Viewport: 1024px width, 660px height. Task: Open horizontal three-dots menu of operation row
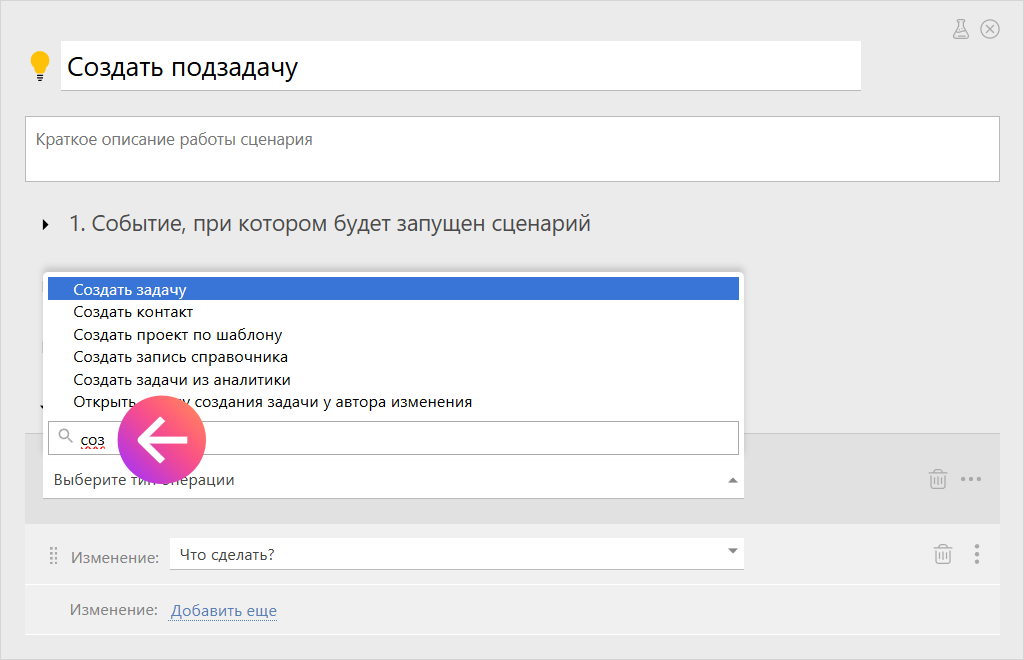[971, 479]
